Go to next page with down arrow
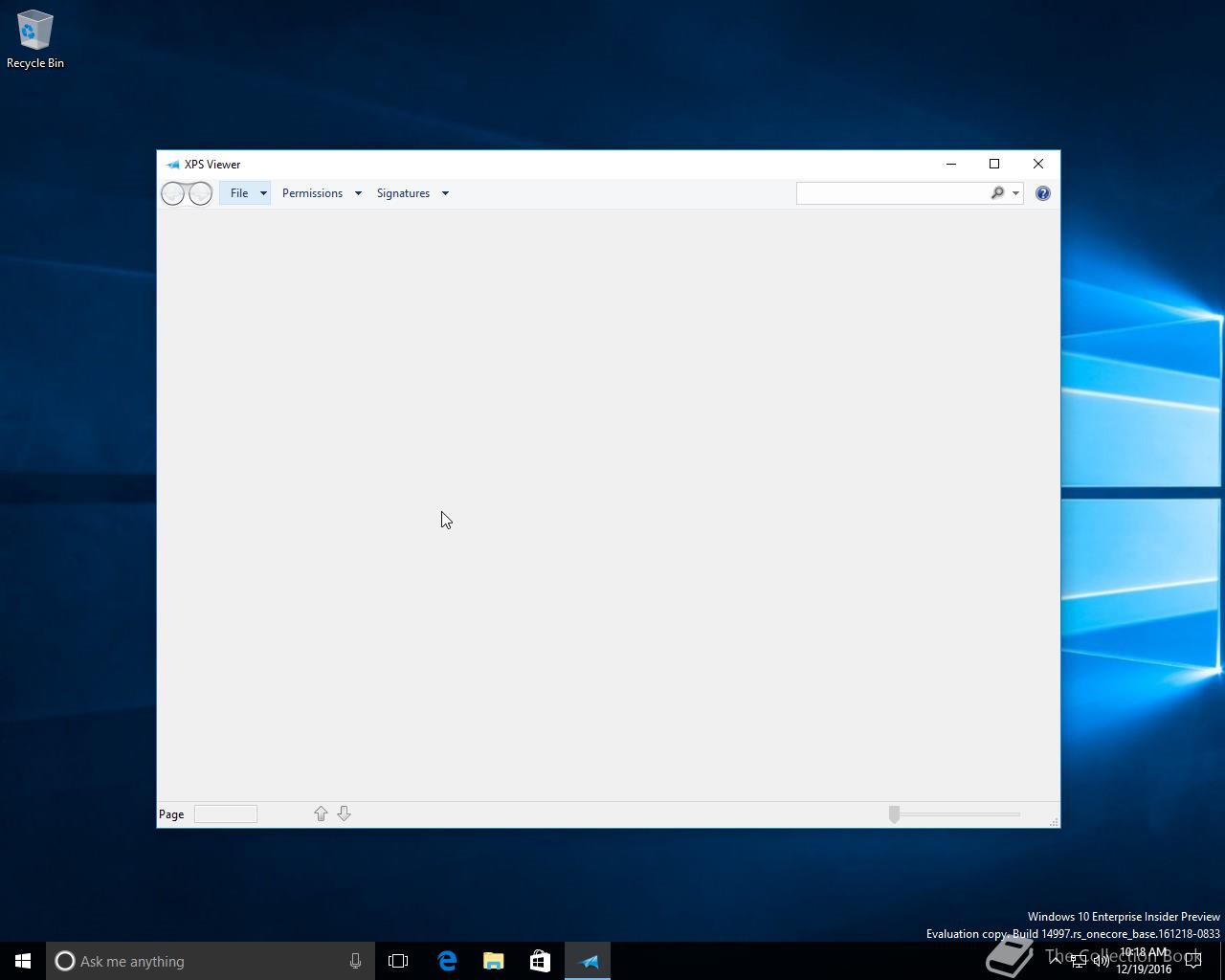 [344, 813]
